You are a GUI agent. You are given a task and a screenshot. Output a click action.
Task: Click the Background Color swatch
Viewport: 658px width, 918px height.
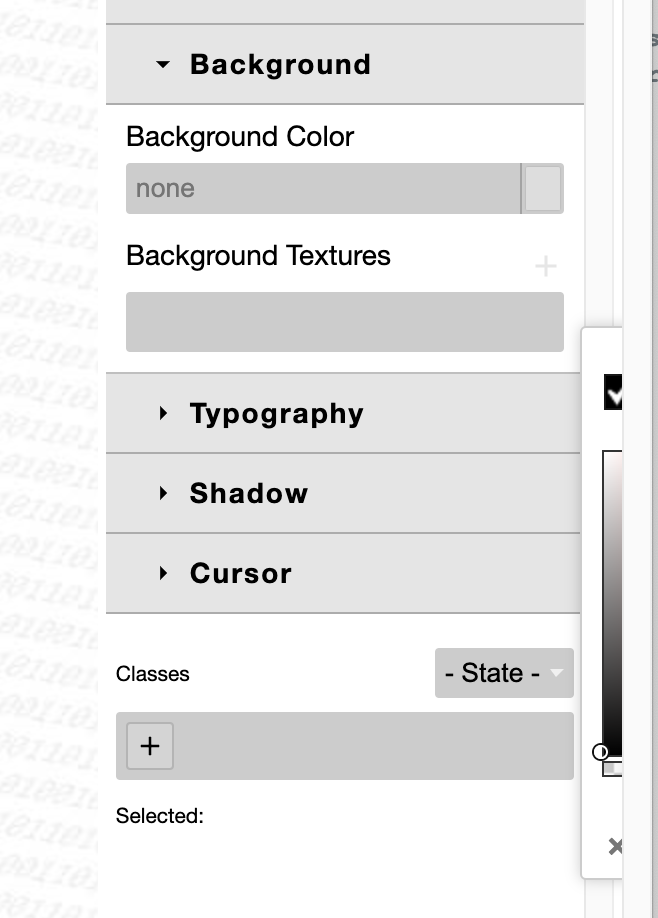[542, 188]
